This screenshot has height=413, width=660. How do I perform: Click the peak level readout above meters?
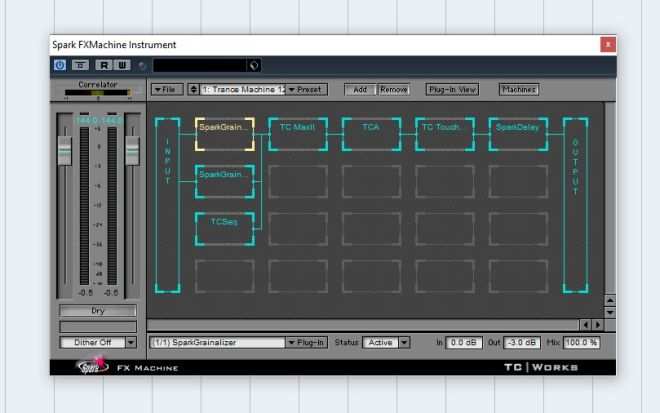98,120
